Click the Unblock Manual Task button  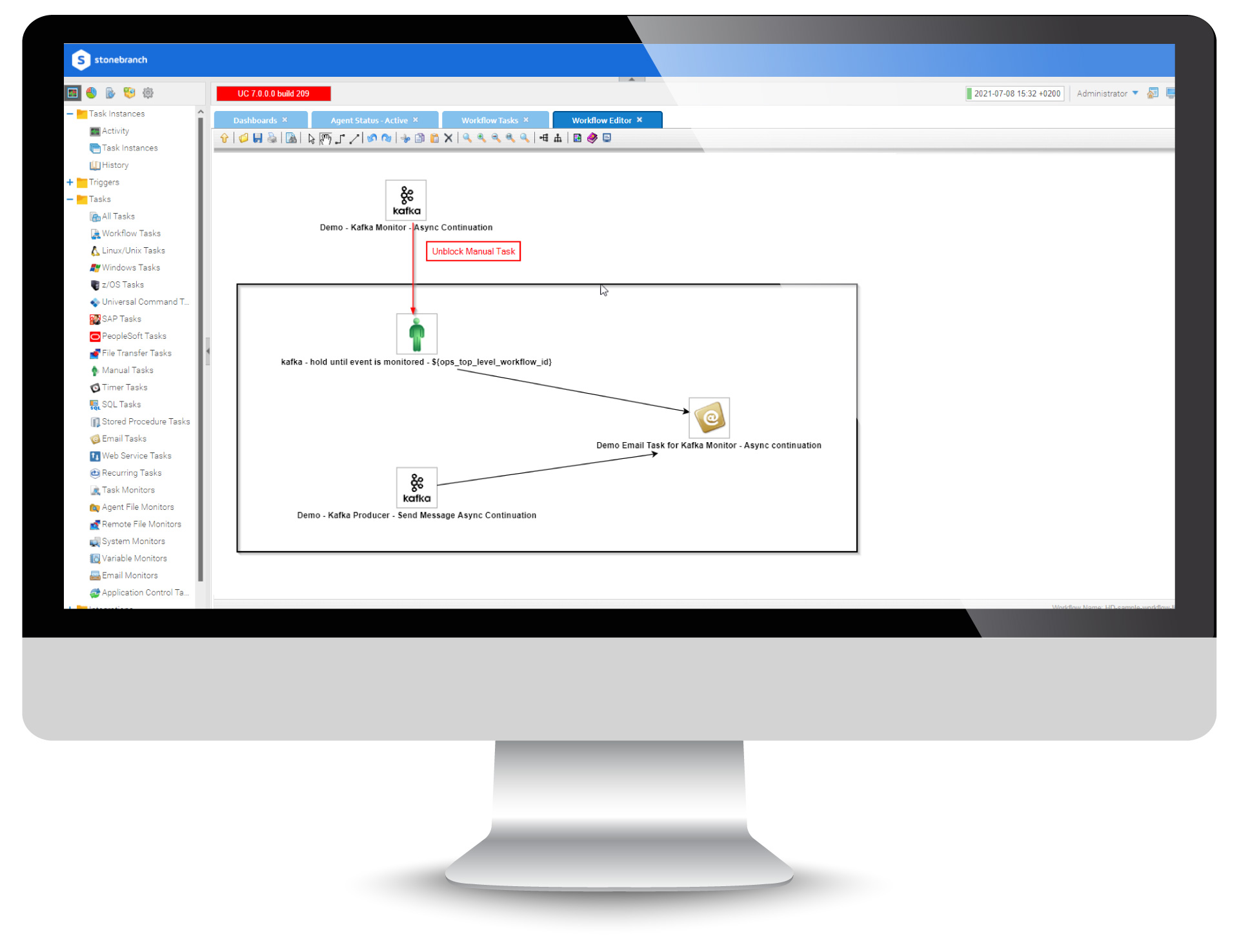(475, 251)
